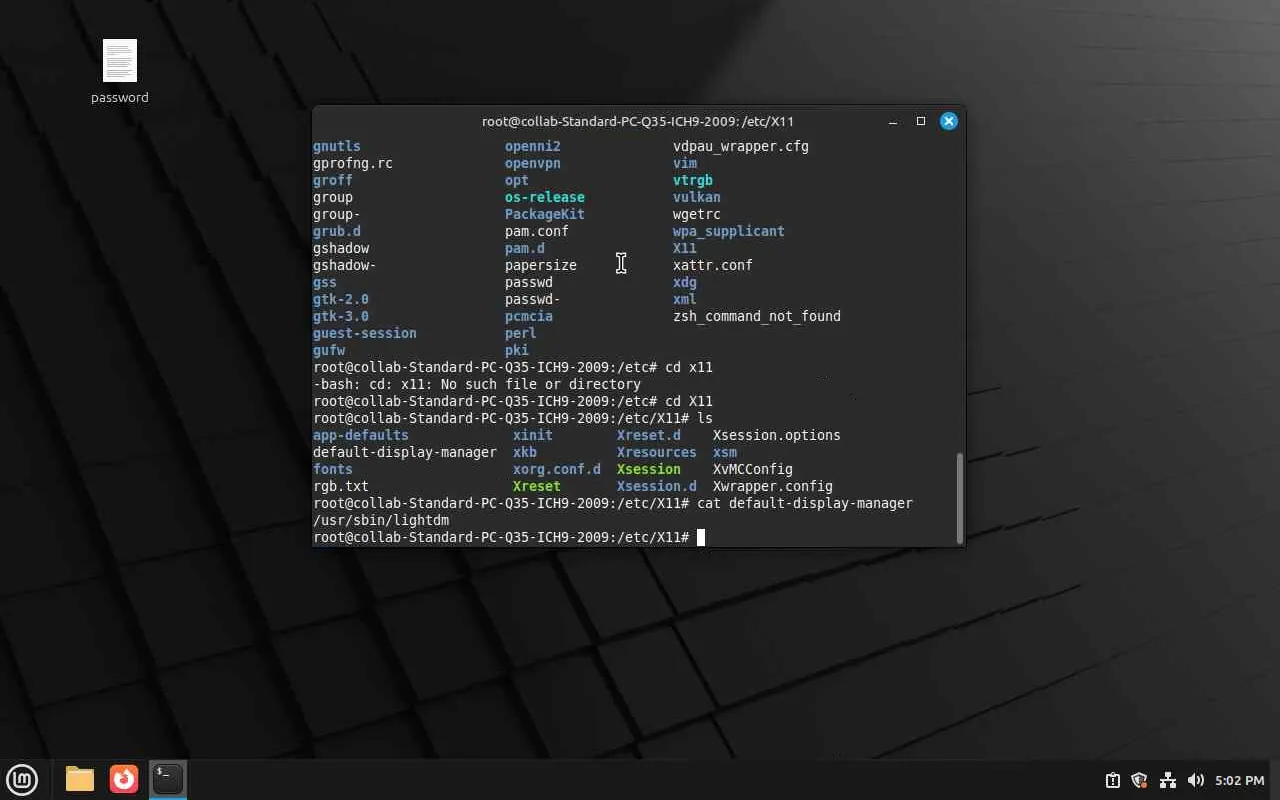Close the terminal window
This screenshot has height=800, width=1280.
949,121
